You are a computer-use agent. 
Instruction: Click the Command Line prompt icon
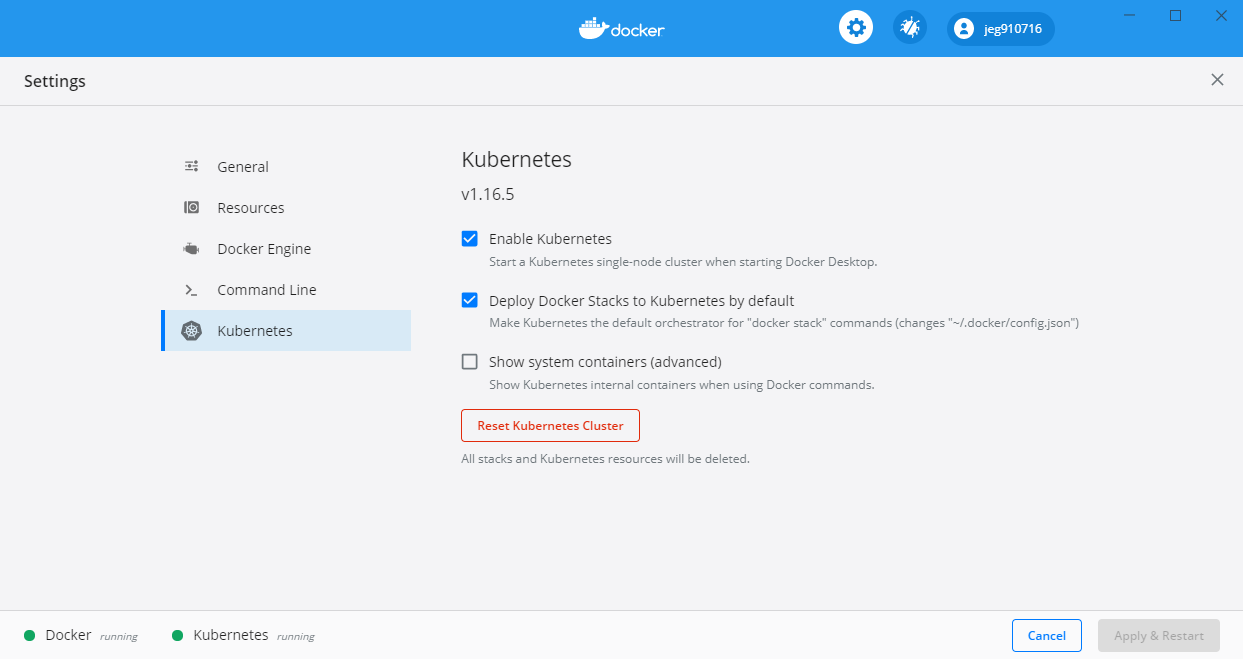(x=191, y=290)
